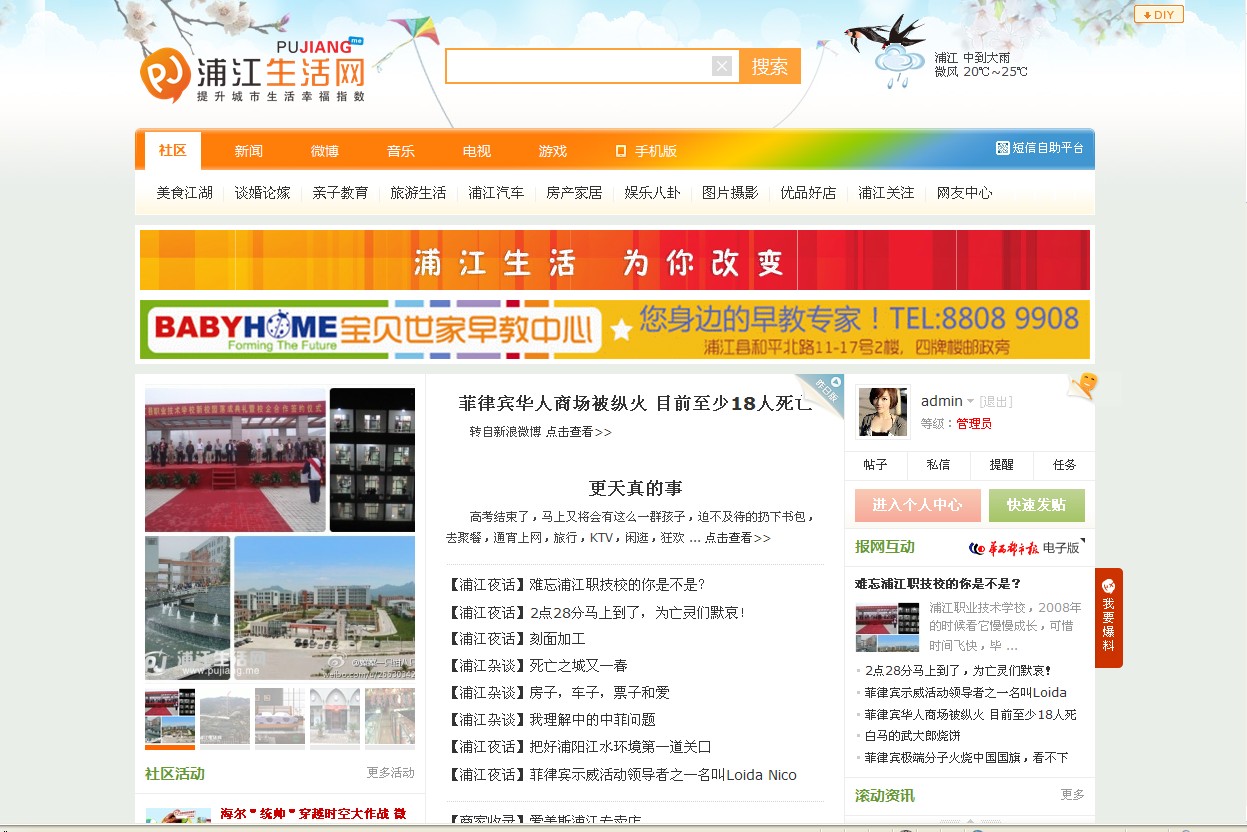Viewport: 1247px width, 832px height.
Task: Switch to the 社区 tab
Action: pos(173,150)
